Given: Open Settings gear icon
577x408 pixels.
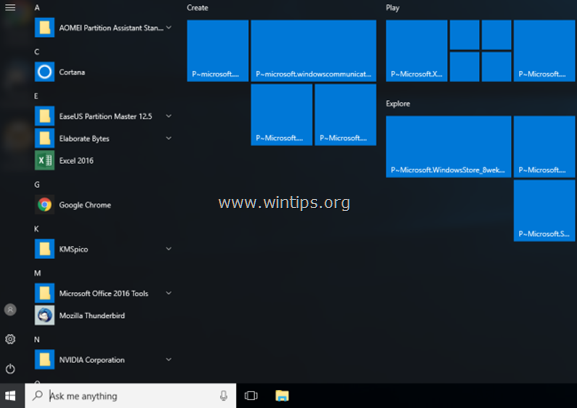Looking at the screenshot, I should 10,339.
